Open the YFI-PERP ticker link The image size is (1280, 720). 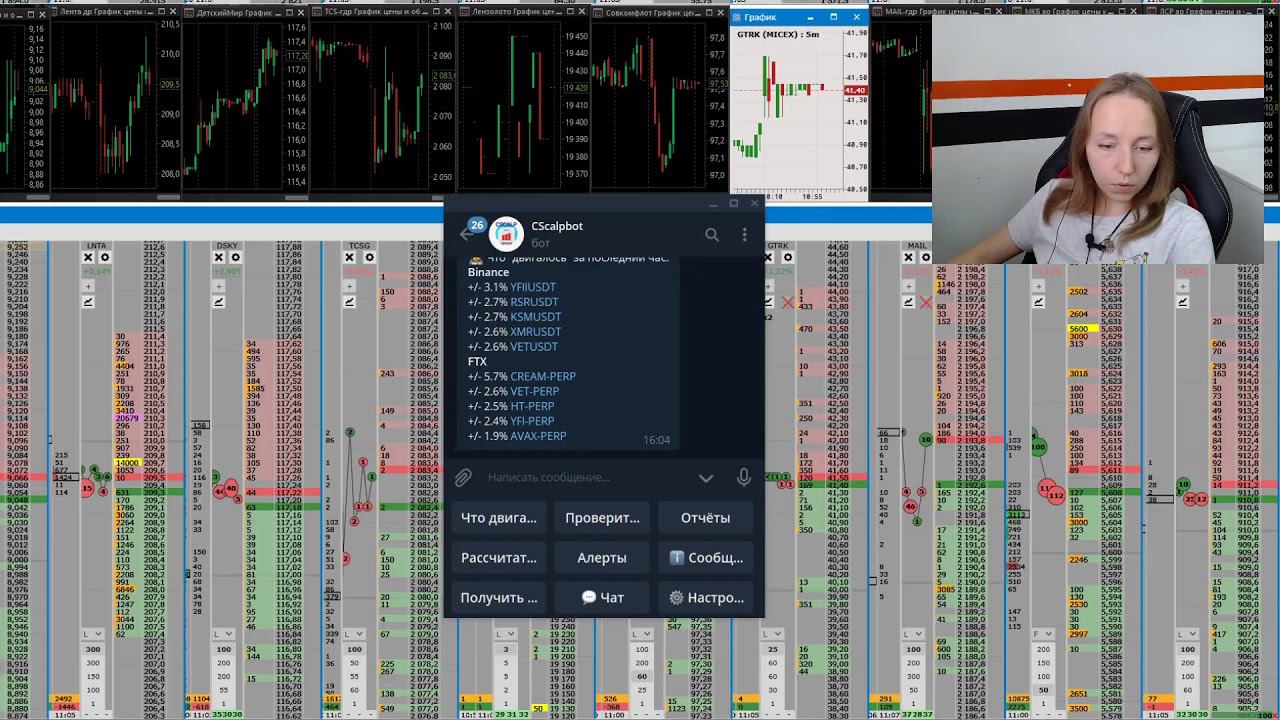[x=532, y=422]
